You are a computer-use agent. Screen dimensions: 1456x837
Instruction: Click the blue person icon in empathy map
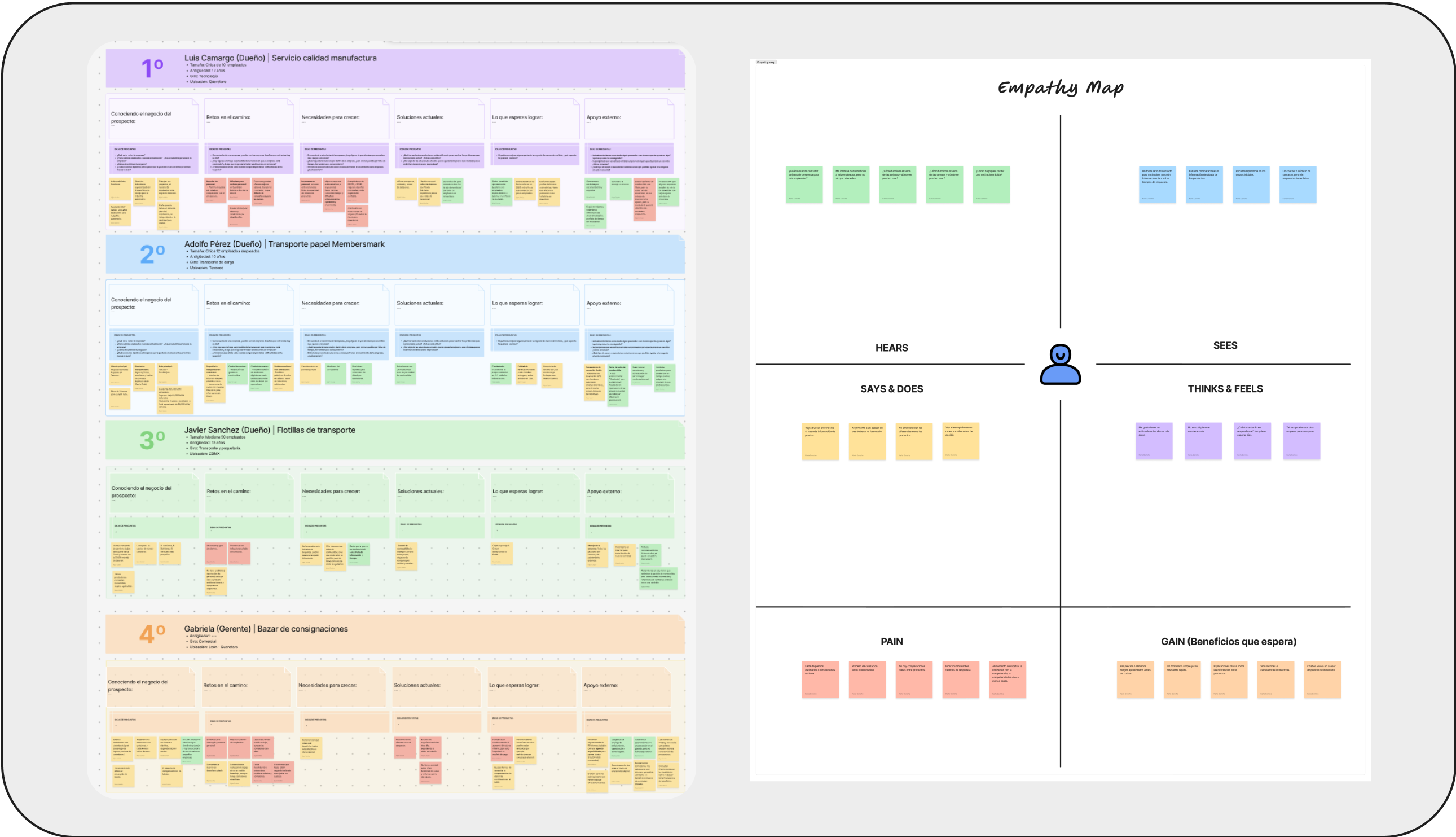[x=1060, y=365]
